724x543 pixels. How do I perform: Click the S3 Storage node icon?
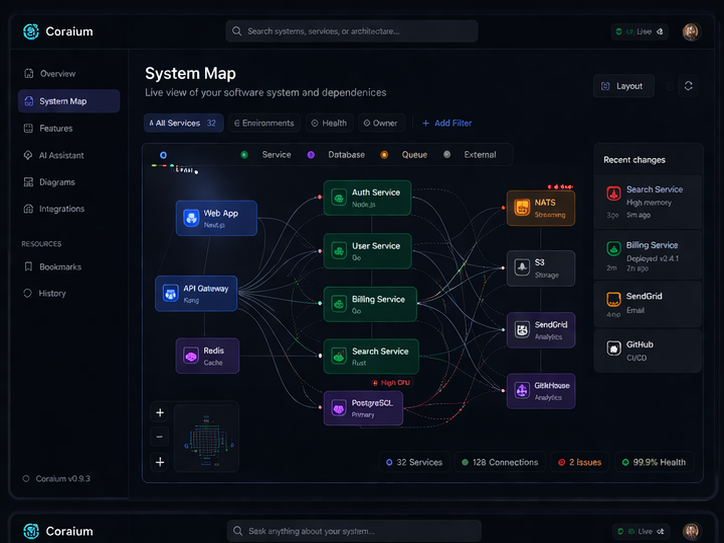coord(522,267)
